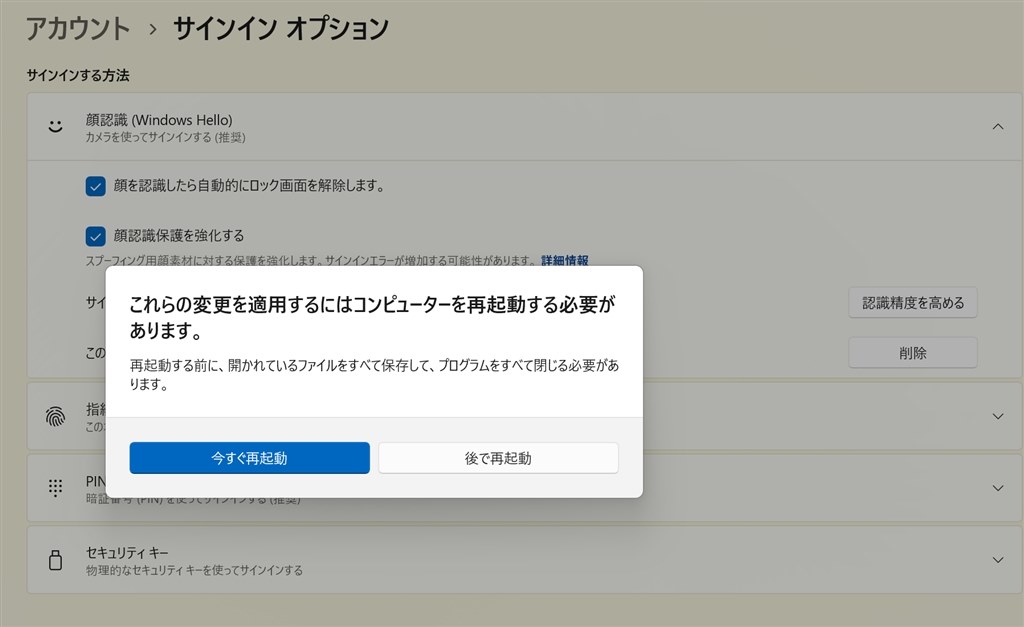Open the 詳細情報 link
The image size is (1024, 627).
tap(564, 260)
